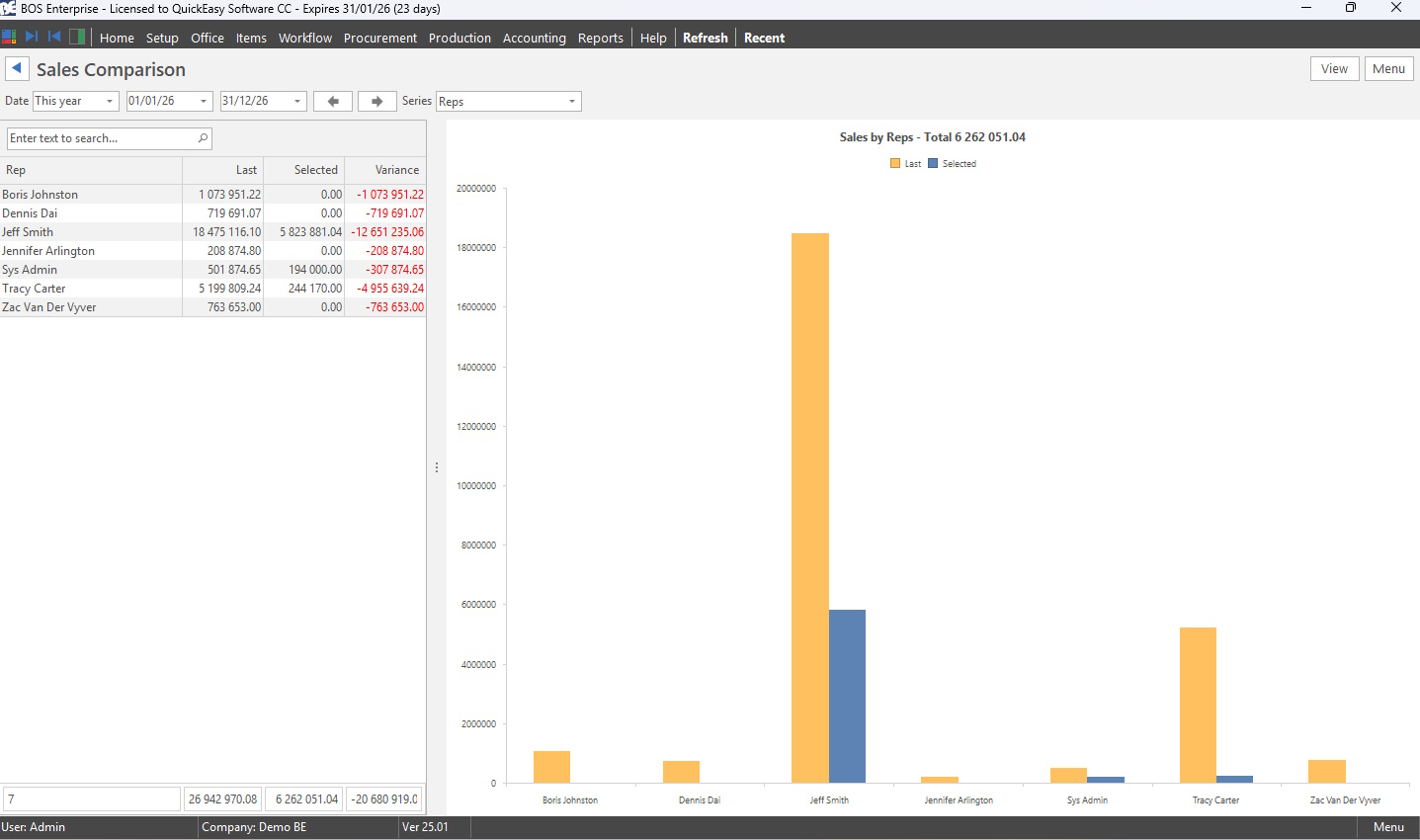Shift date range to next period
Image resolution: width=1420 pixels, height=840 pixels.
point(376,101)
